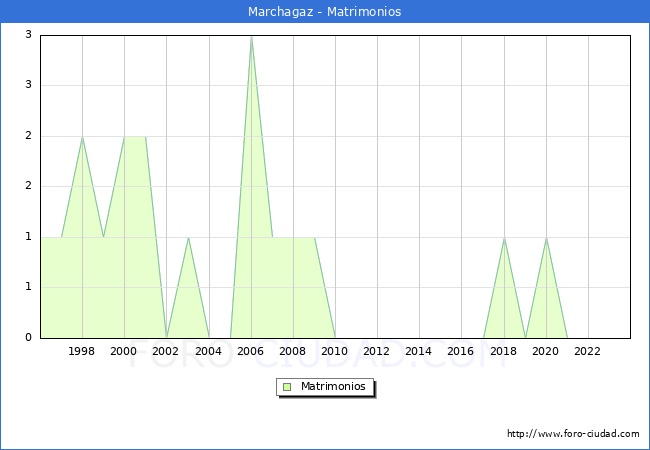Click the green Matrimonios legend swatch
This screenshot has width=650, height=450.
pyautogui.click(x=287, y=387)
